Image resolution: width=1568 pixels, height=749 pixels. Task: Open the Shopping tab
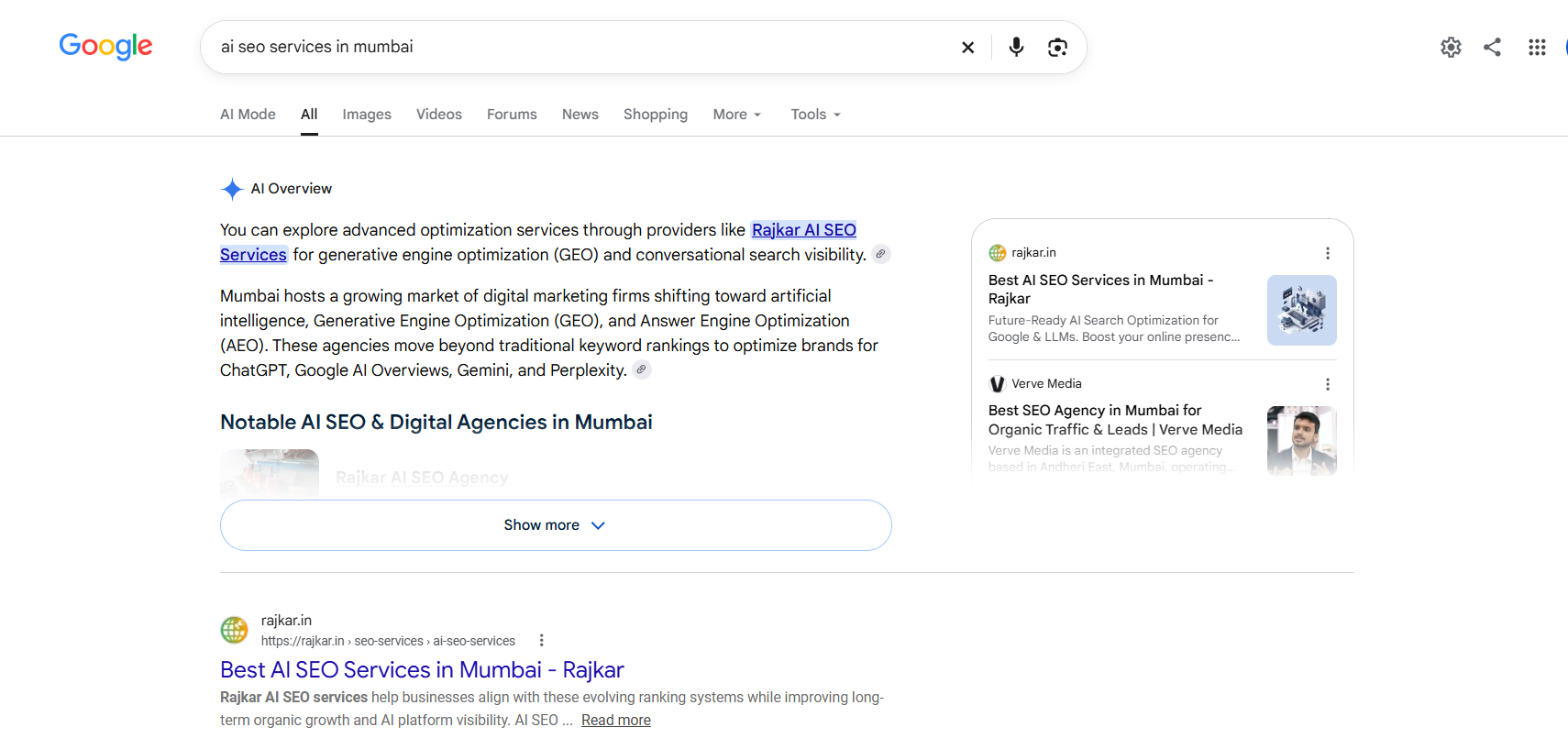(x=656, y=115)
